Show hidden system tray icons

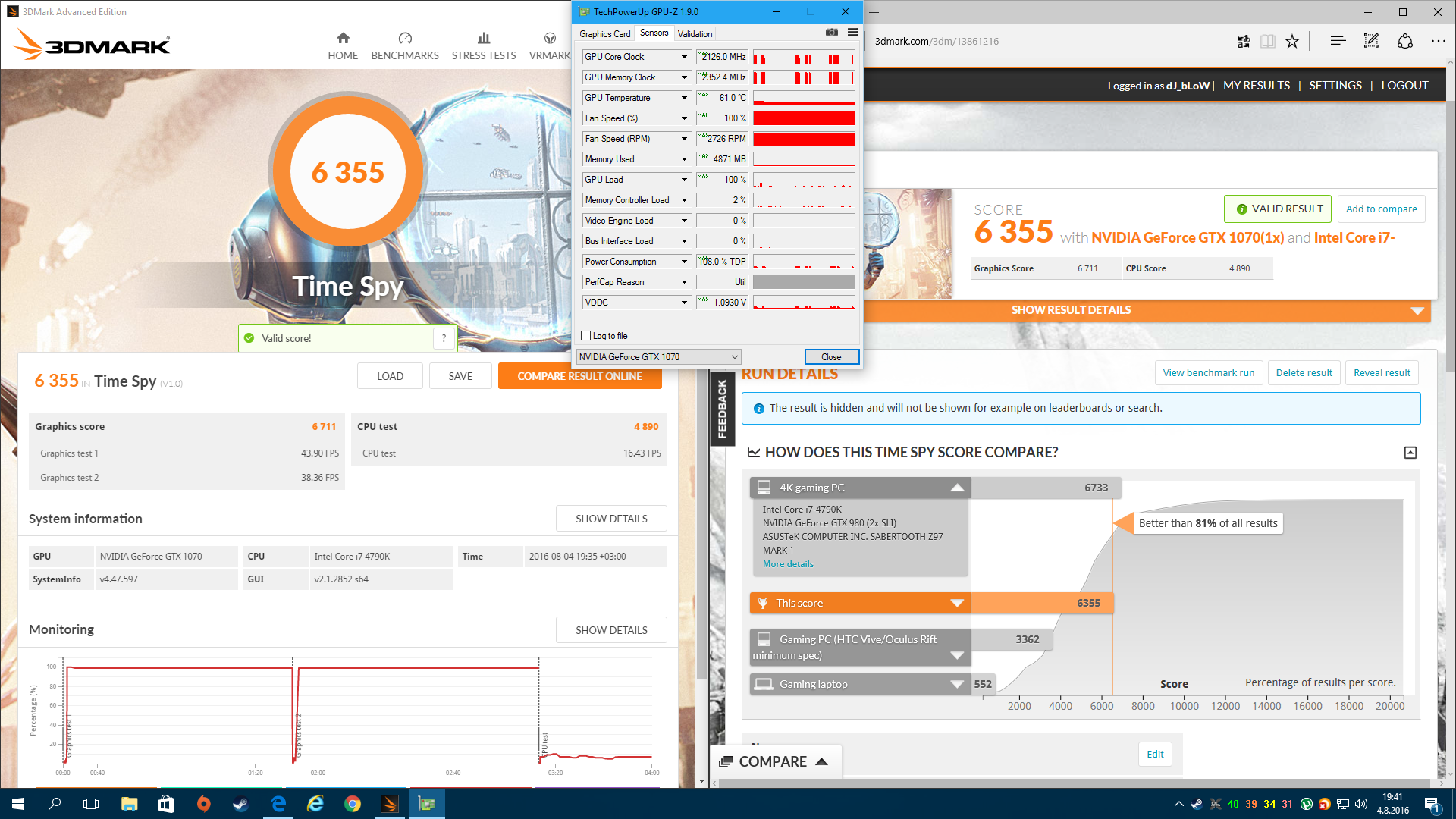point(1178,804)
